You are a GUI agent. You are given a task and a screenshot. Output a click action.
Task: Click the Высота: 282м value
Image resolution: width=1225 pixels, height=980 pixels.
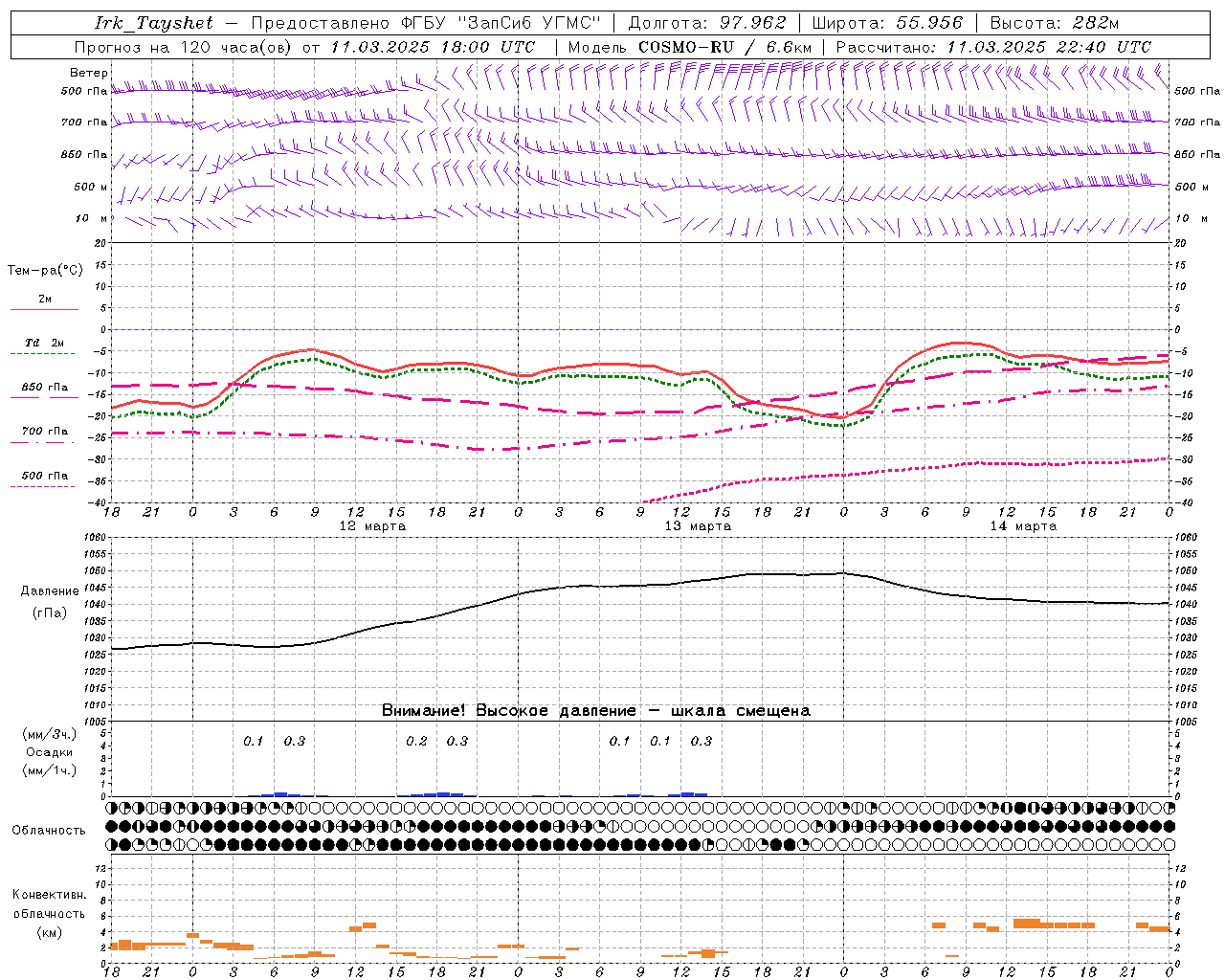[1055, 23]
